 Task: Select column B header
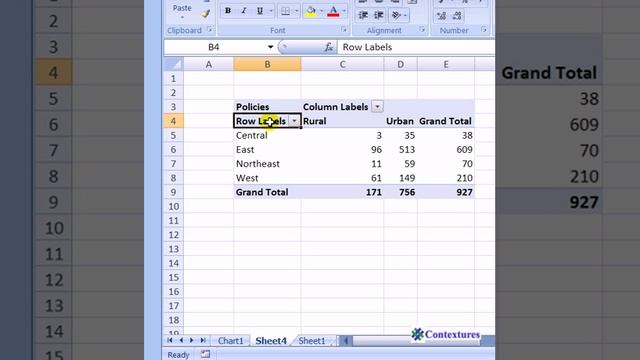(x=267, y=64)
